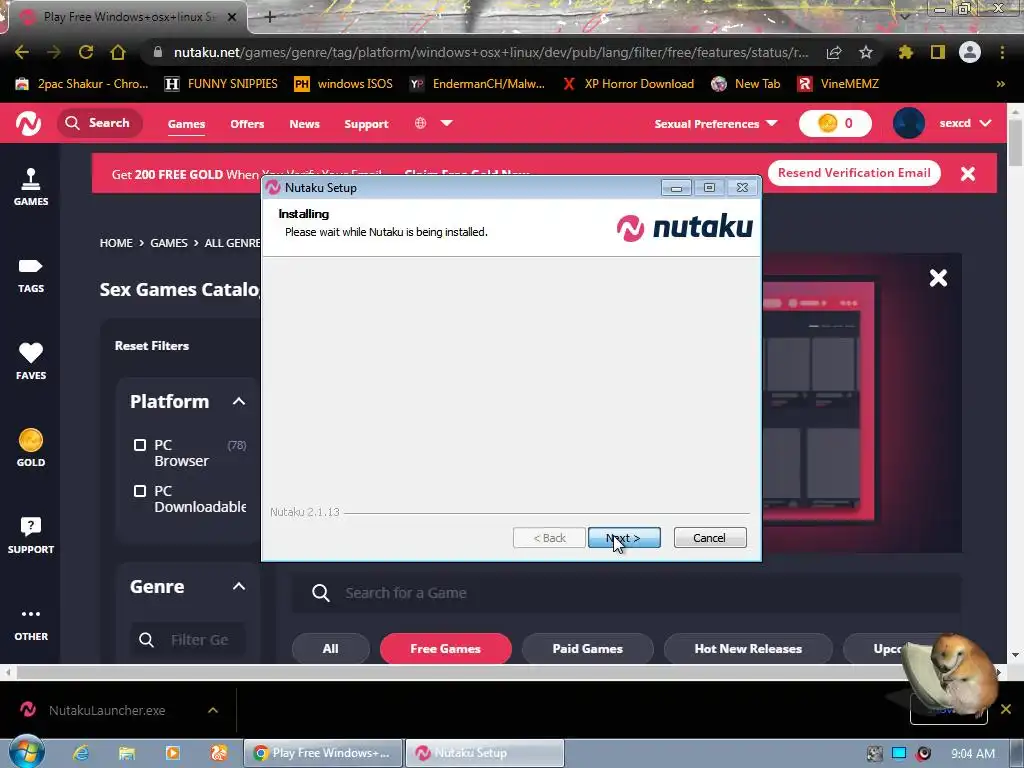The width and height of the screenshot is (1024, 768).
Task: Open the windows ISOS bookmark
Action: point(344,84)
